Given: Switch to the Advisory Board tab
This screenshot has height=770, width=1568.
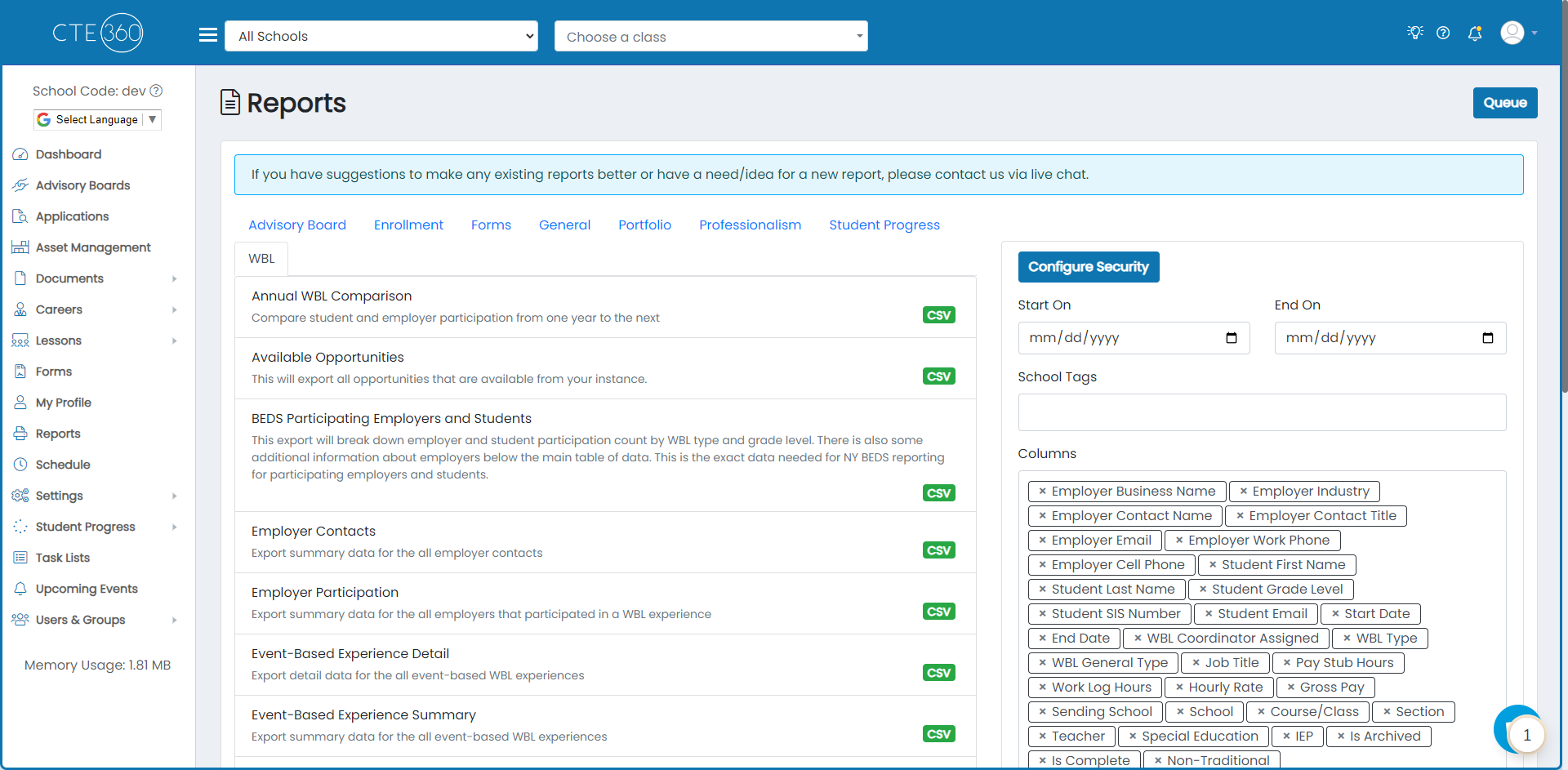Looking at the screenshot, I should pos(297,225).
